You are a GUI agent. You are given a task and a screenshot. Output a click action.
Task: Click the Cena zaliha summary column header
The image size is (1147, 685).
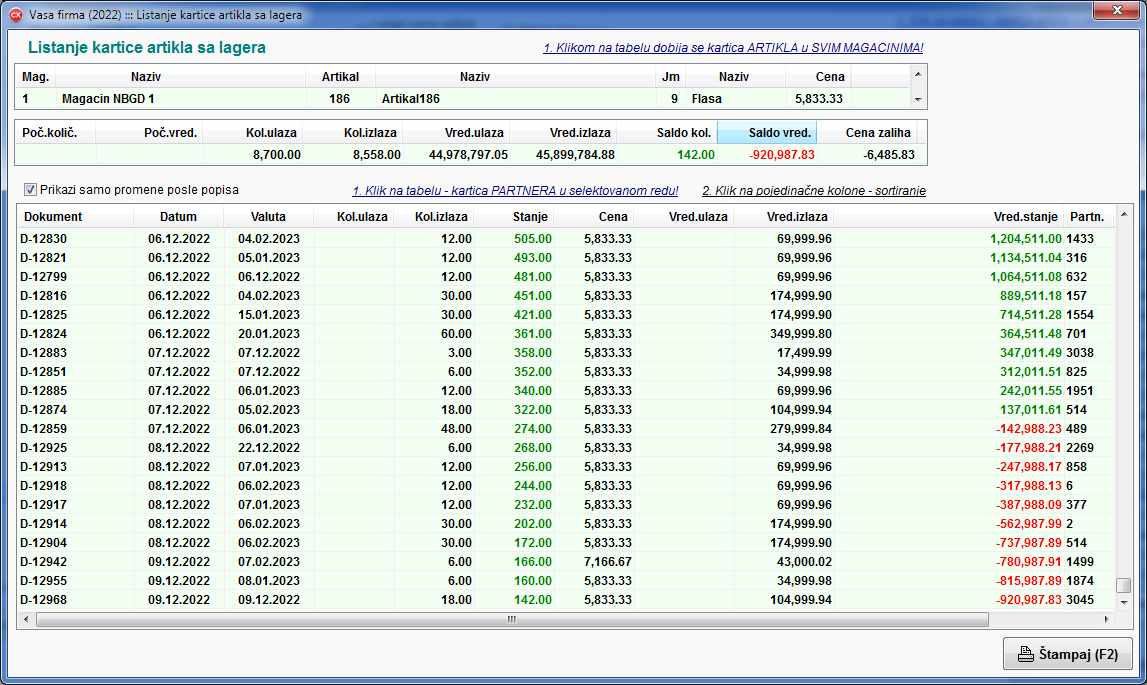tap(867, 132)
